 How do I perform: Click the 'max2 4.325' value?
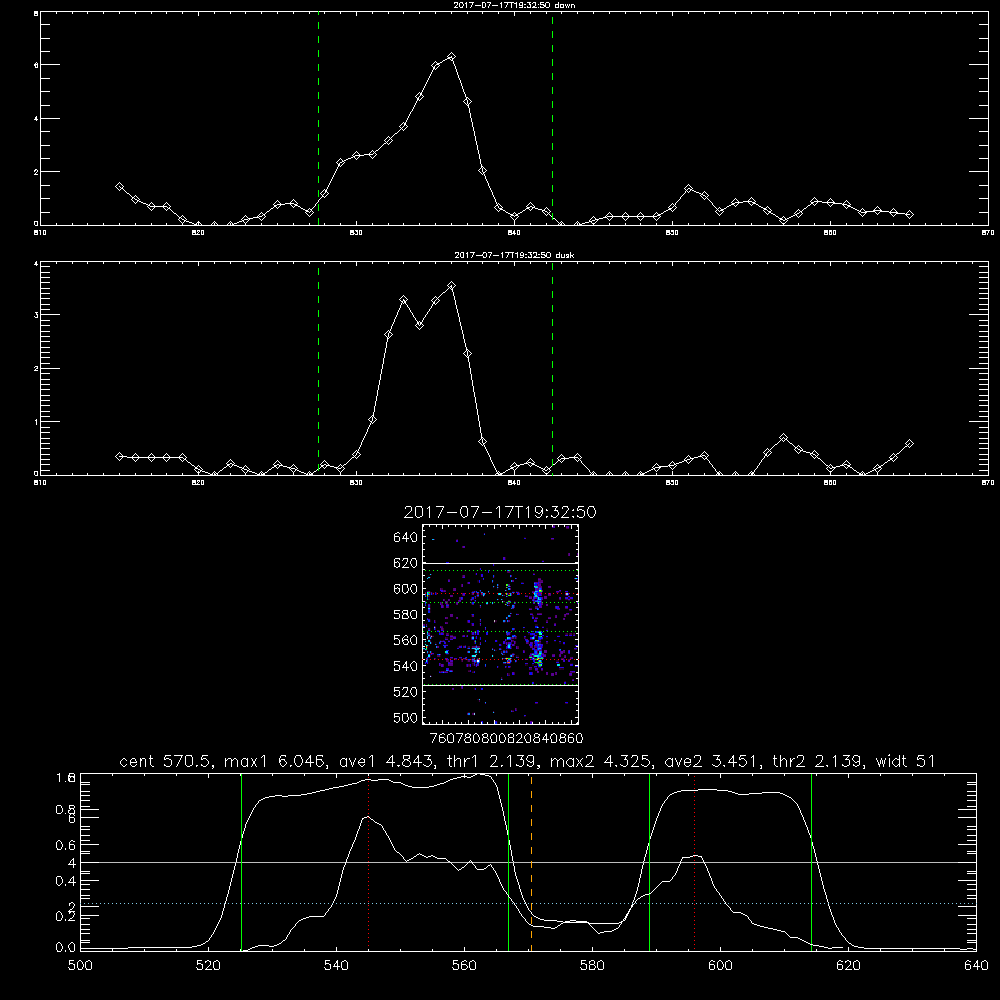[x=601, y=761]
